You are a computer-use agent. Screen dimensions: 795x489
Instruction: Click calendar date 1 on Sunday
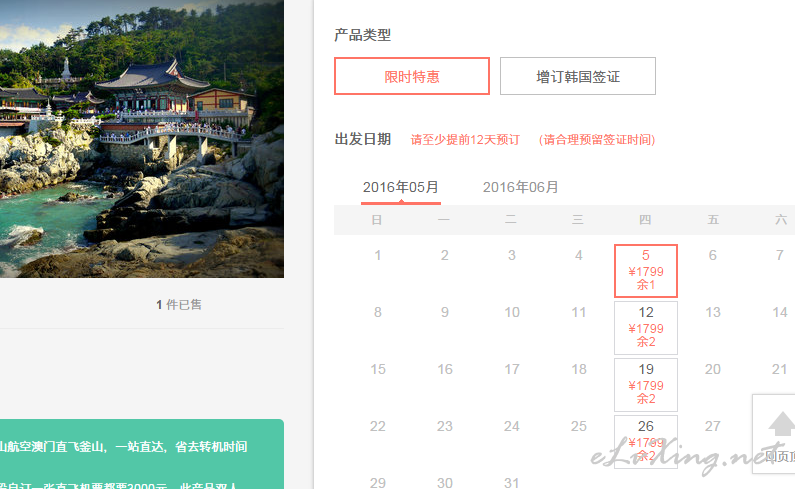(x=377, y=255)
